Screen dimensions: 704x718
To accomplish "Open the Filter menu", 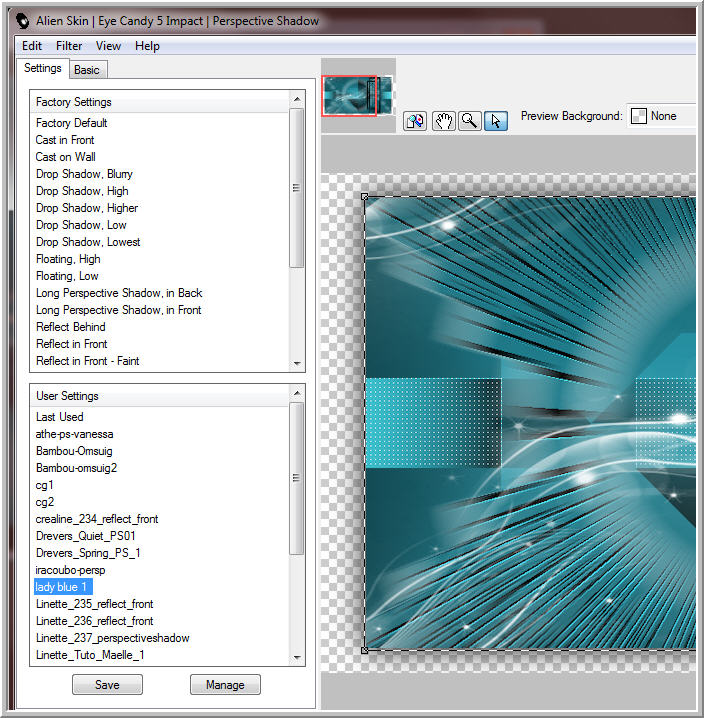I will 69,46.
